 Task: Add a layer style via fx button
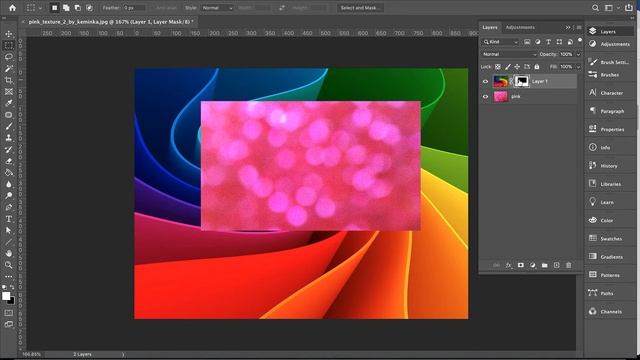[509, 265]
